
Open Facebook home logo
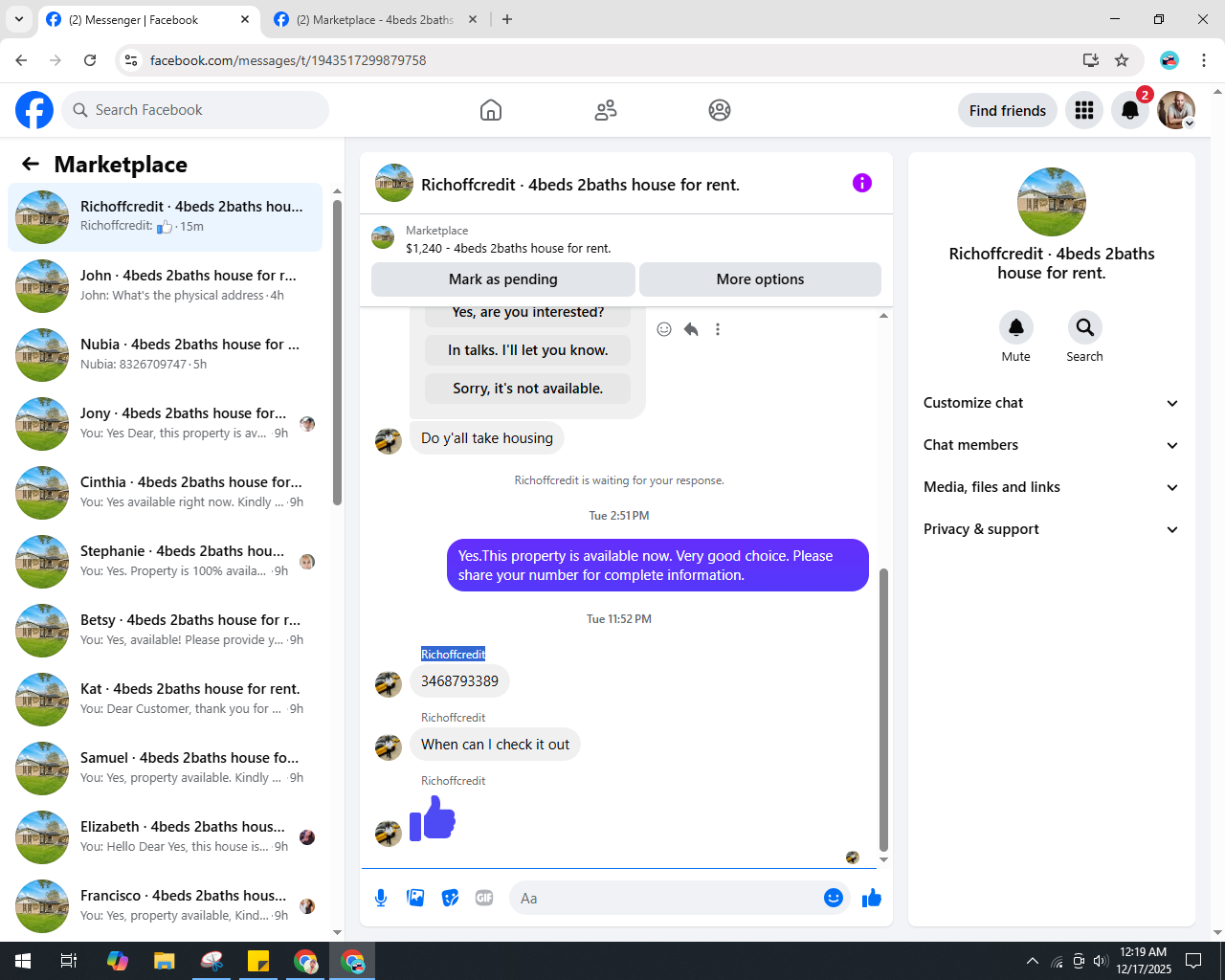point(34,110)
